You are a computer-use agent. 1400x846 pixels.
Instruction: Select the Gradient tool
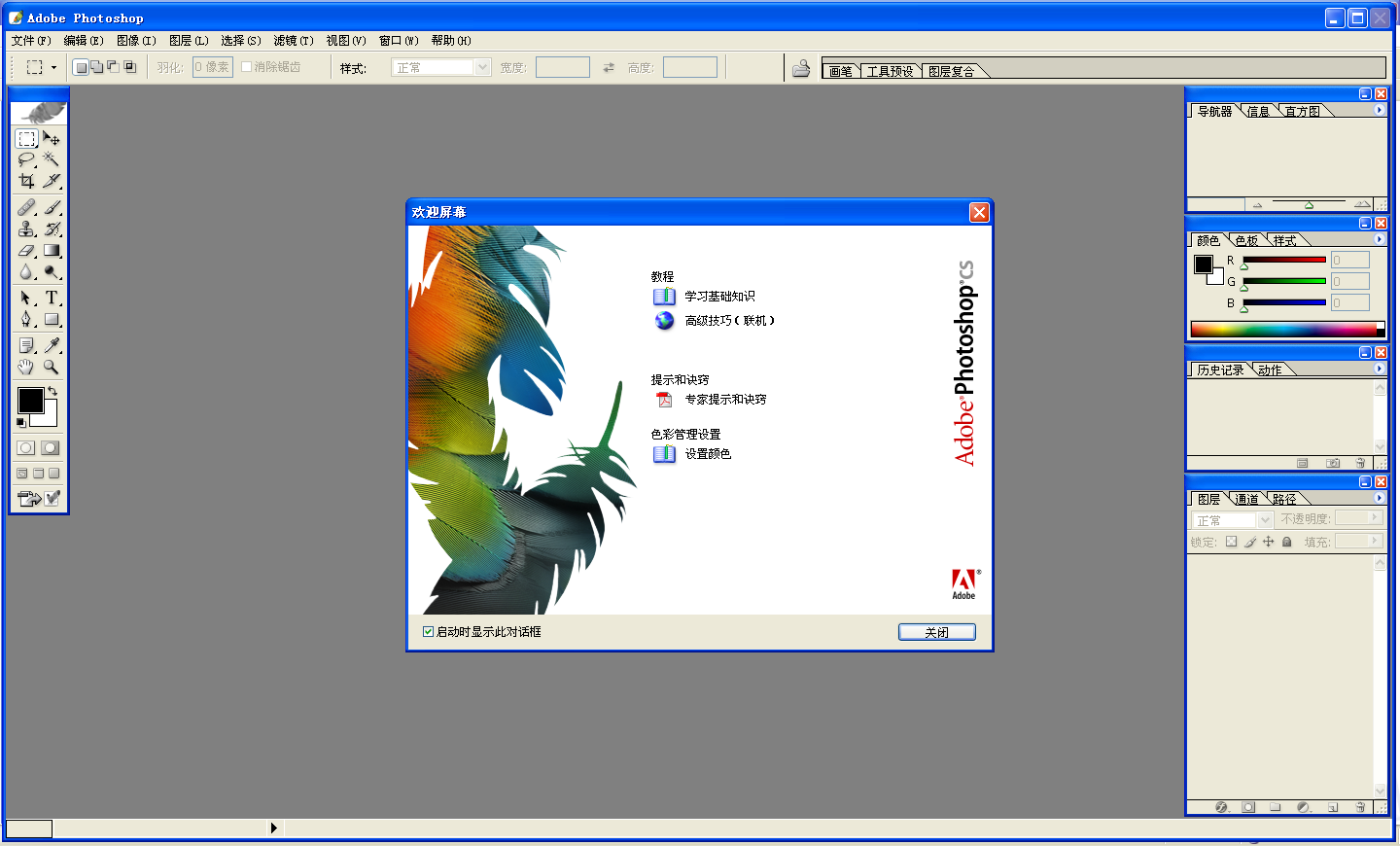click(x=52, y=250)
